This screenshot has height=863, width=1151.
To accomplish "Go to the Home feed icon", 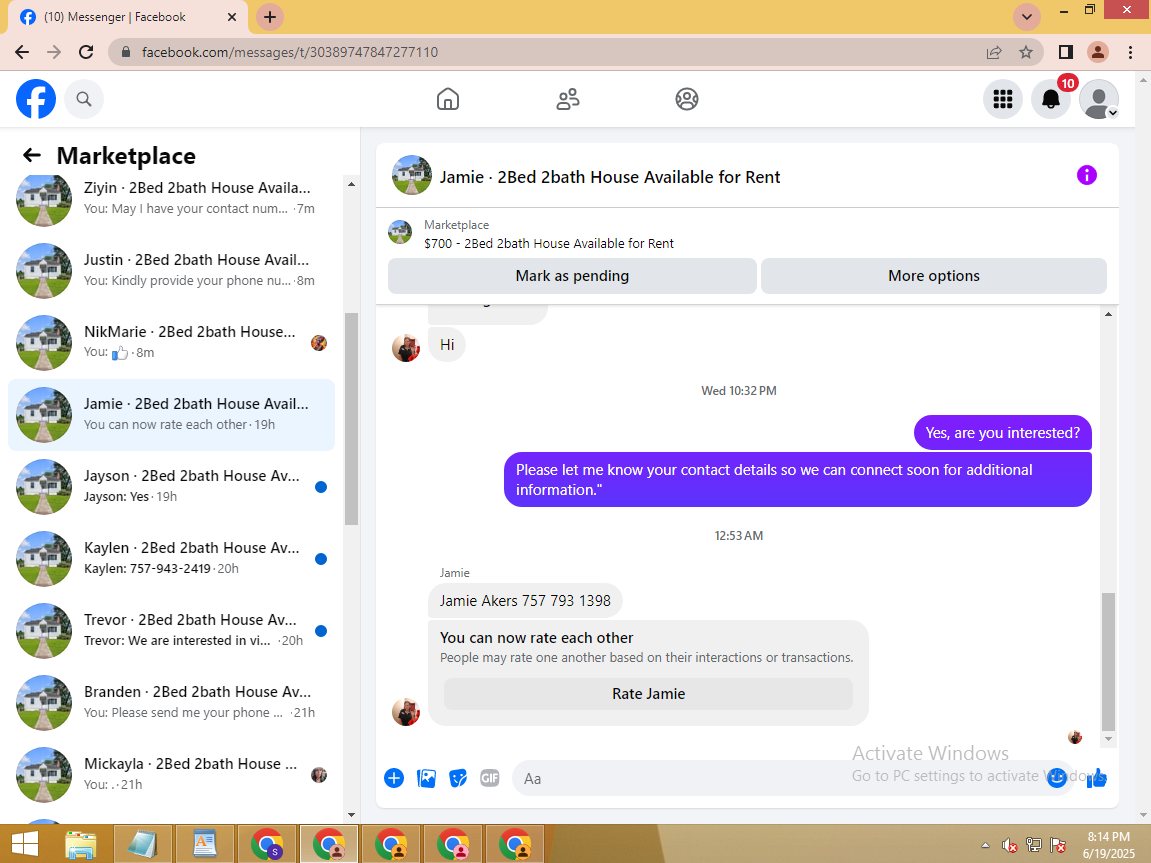I will coord(448,99).
